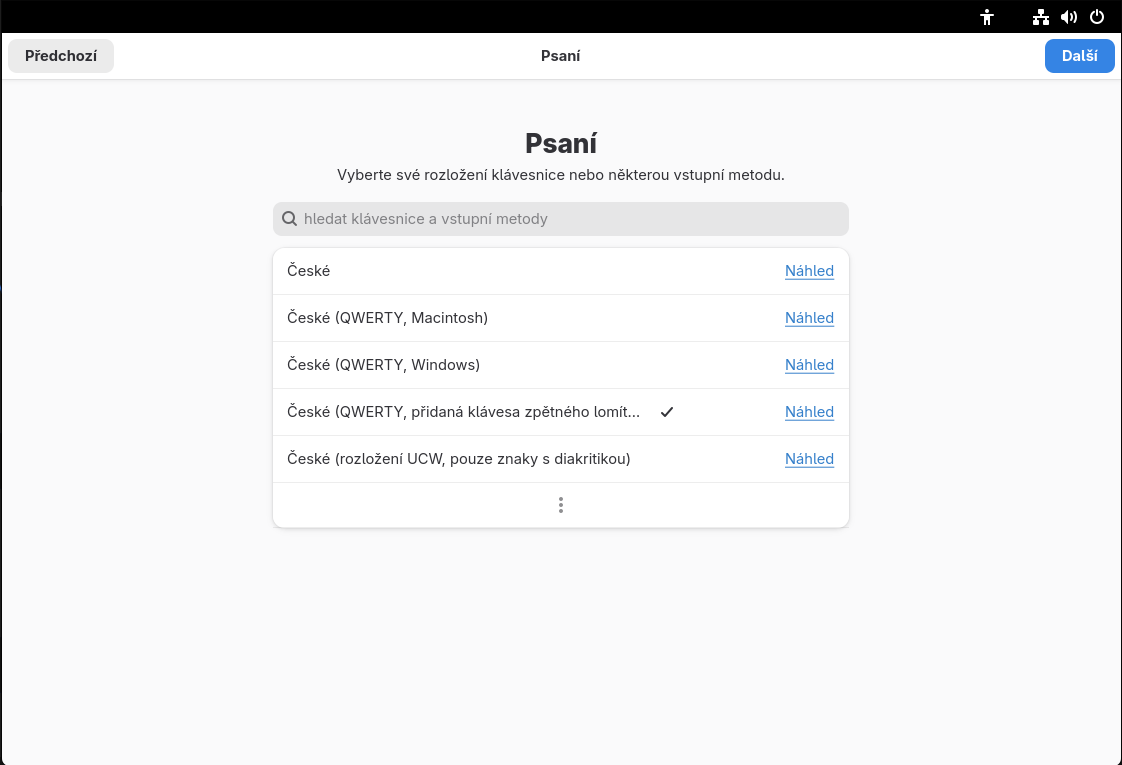Click the checkmark on selected Czech layout
Screen dimensions: 1122x765
(667, 412)
